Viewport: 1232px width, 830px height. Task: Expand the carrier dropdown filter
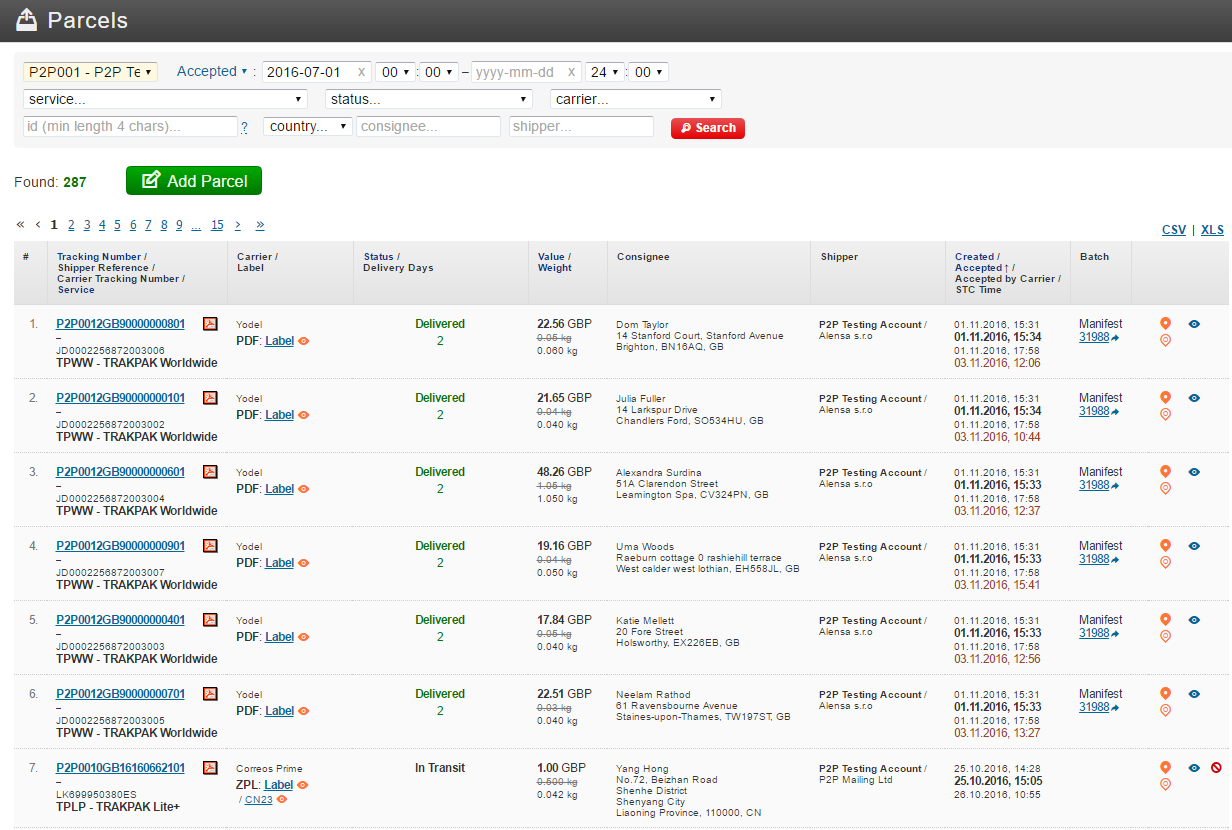(x=636, y=99)
